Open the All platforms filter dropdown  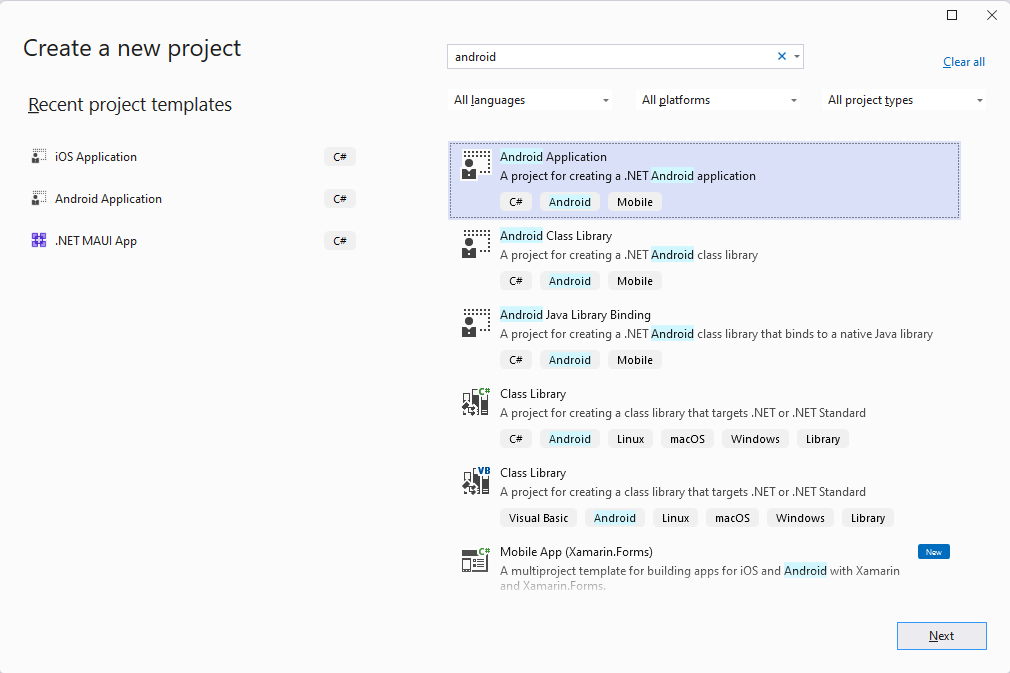coord(718,100)
